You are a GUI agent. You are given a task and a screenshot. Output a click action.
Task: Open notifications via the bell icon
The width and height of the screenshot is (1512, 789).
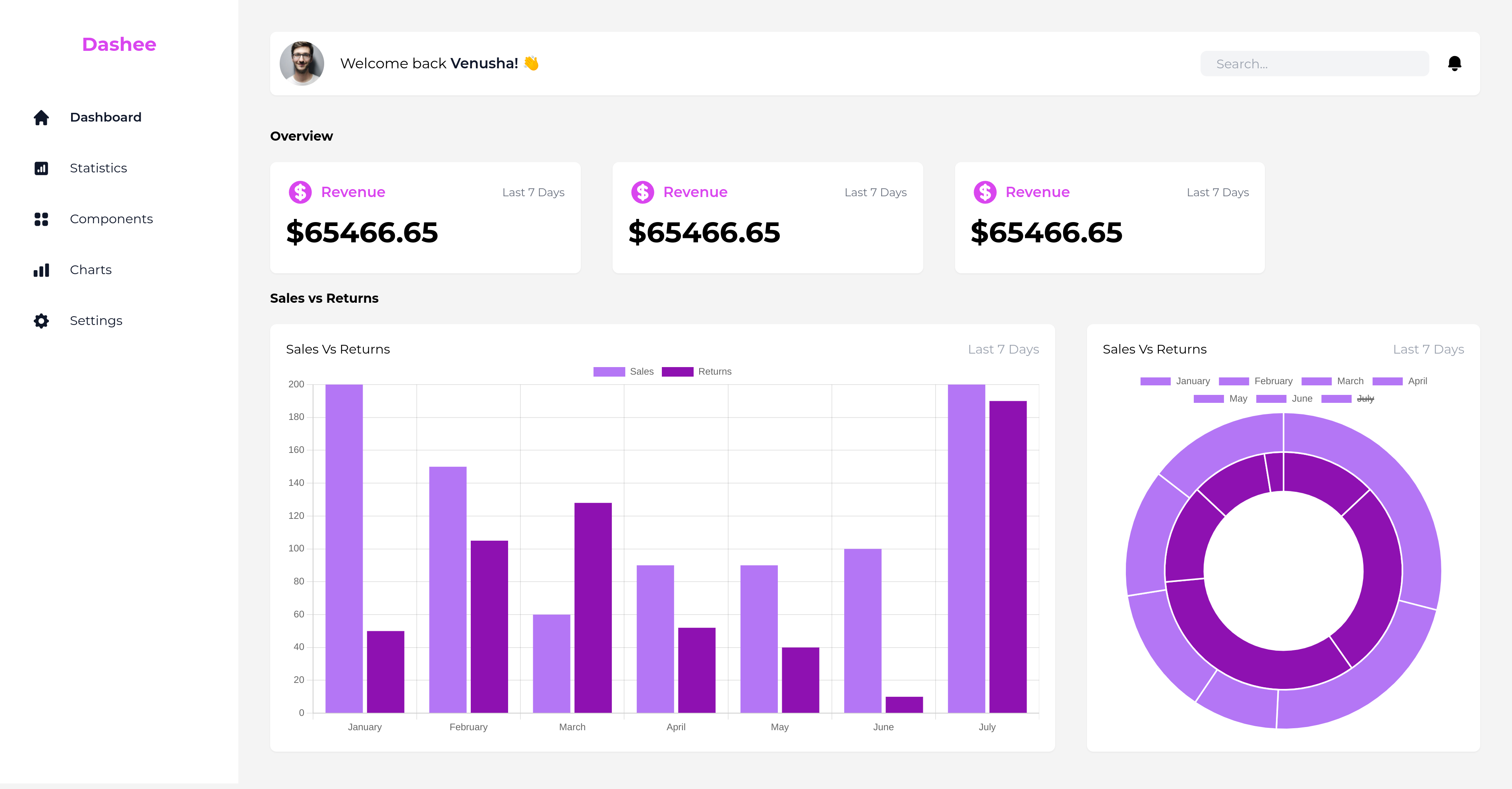[x=1454, y=64]
